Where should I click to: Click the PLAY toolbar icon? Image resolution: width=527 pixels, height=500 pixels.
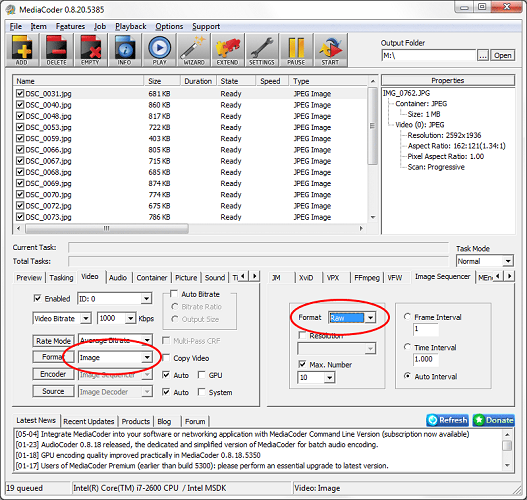click(x=159, y=50)
